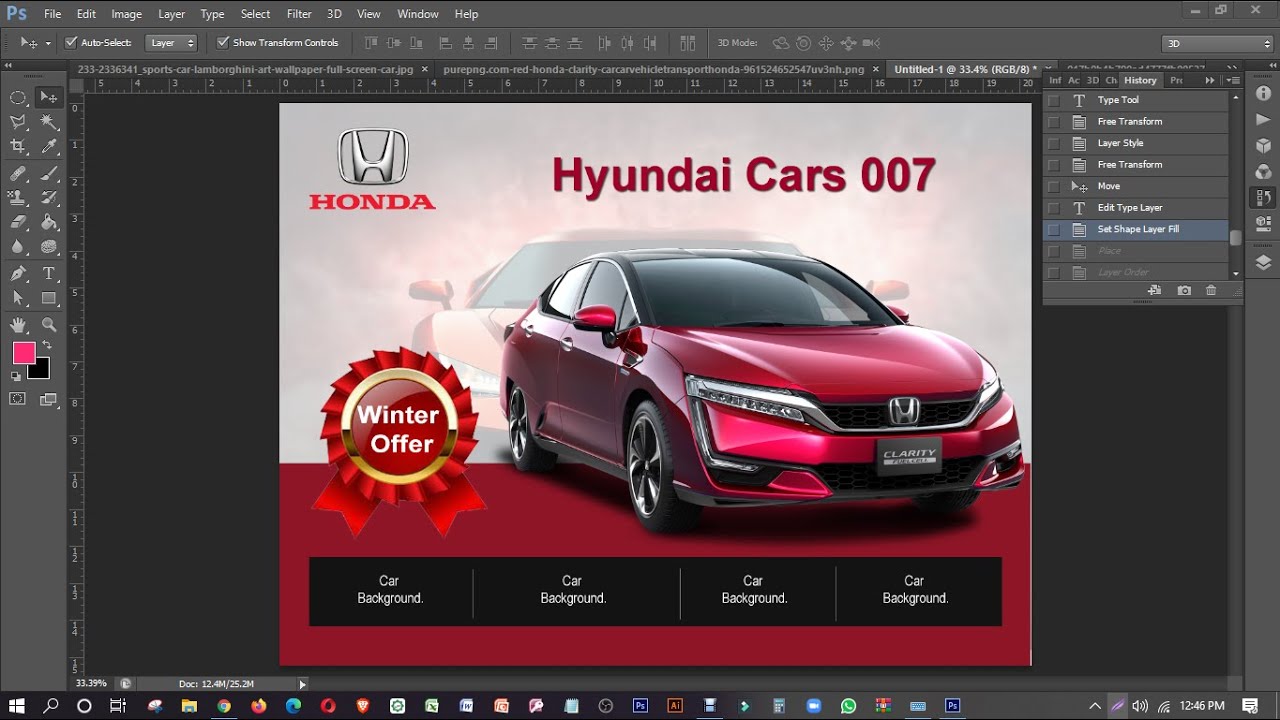The height and width of the screenshot is (720, 1280).
Task: Open the Image menu
Action: pyautogui.click(x=126, y=14)
